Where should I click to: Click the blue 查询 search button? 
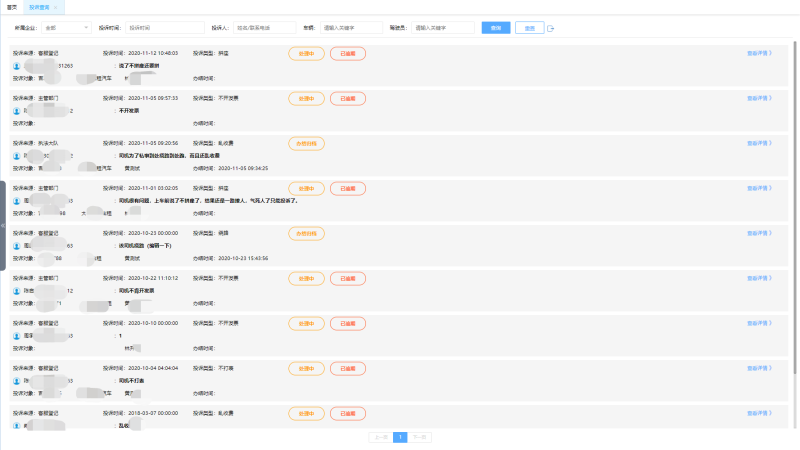[x=494, y=28]
